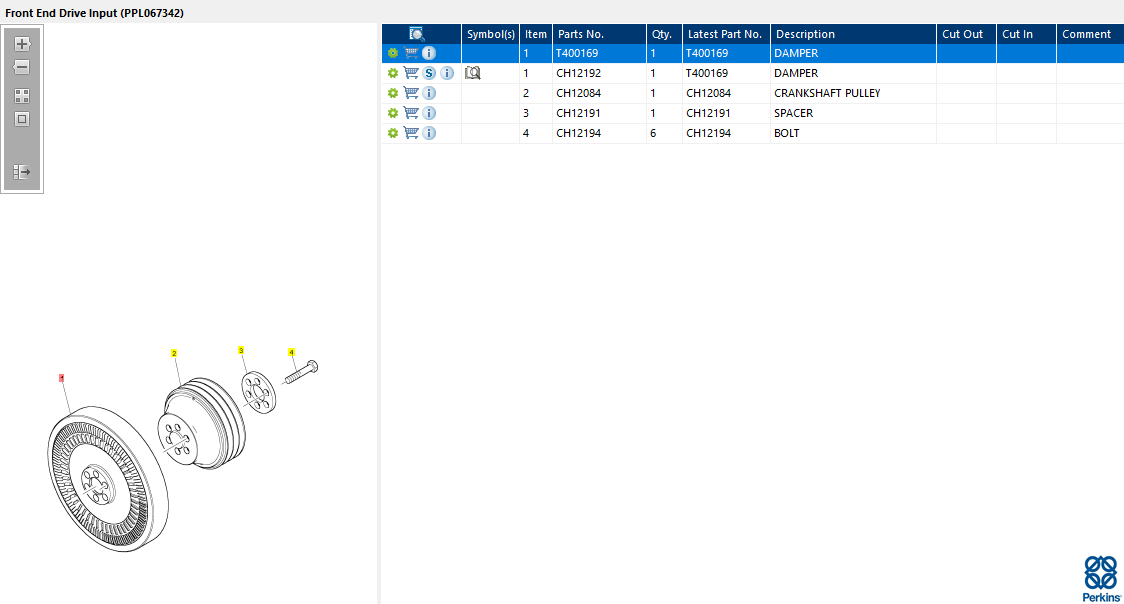Click the book symbol icon for CH12192
The image size is (1124, 604).
click(x=472, y=73)
